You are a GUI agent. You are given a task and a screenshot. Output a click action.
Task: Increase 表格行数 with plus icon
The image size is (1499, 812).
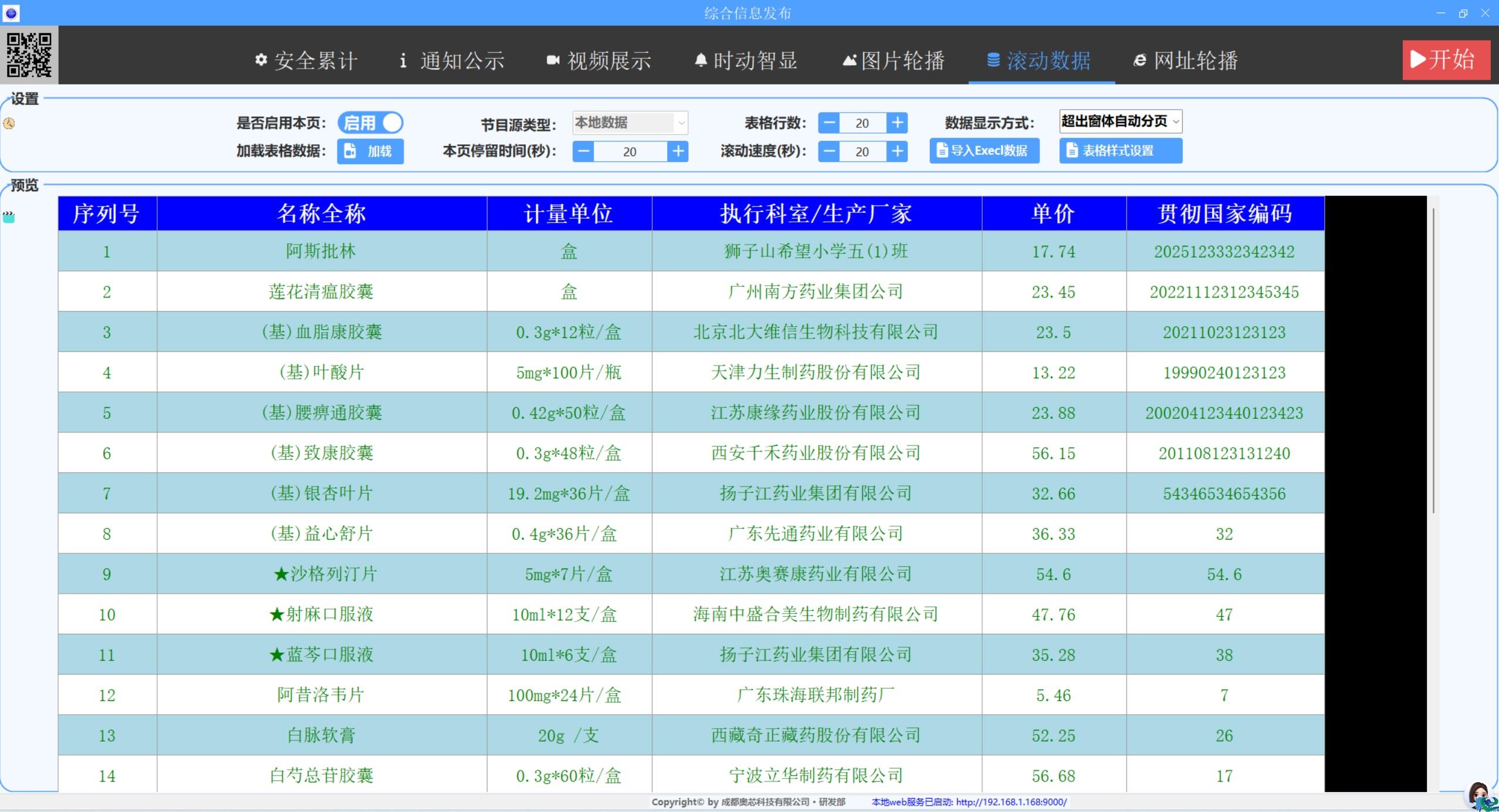[897, 123]
